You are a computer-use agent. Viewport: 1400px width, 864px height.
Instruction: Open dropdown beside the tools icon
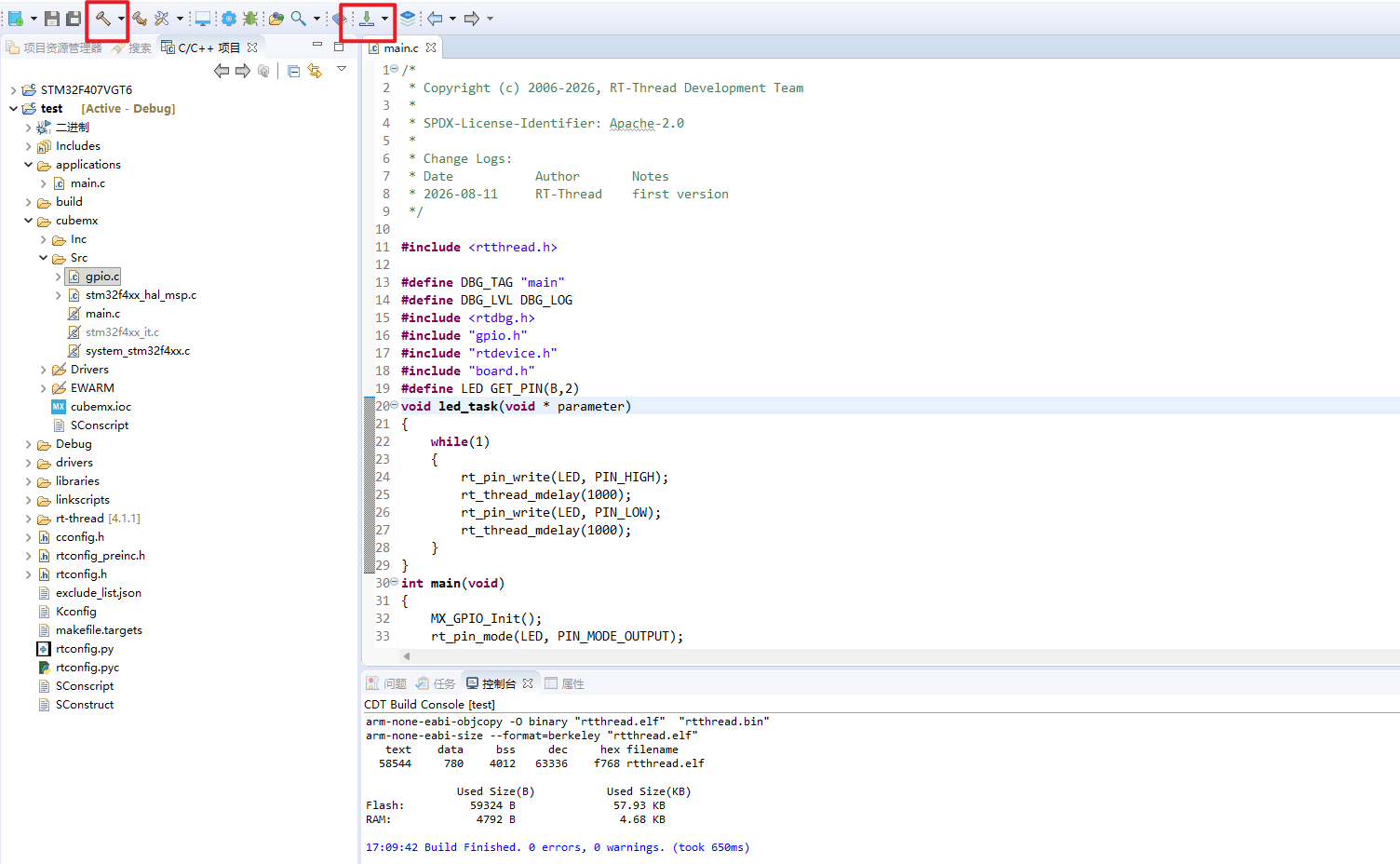coord(180,19)
